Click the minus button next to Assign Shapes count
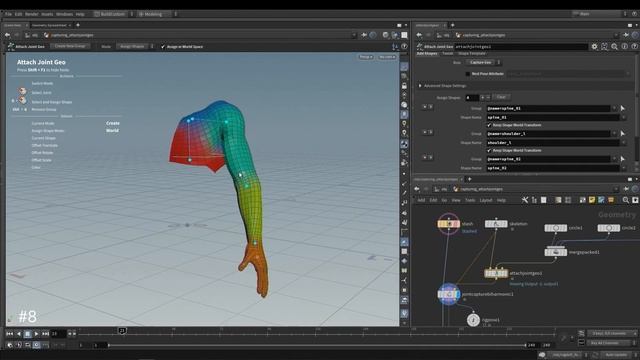The height and width of the screenshot is (360, 640). click(x=488, y=98)
